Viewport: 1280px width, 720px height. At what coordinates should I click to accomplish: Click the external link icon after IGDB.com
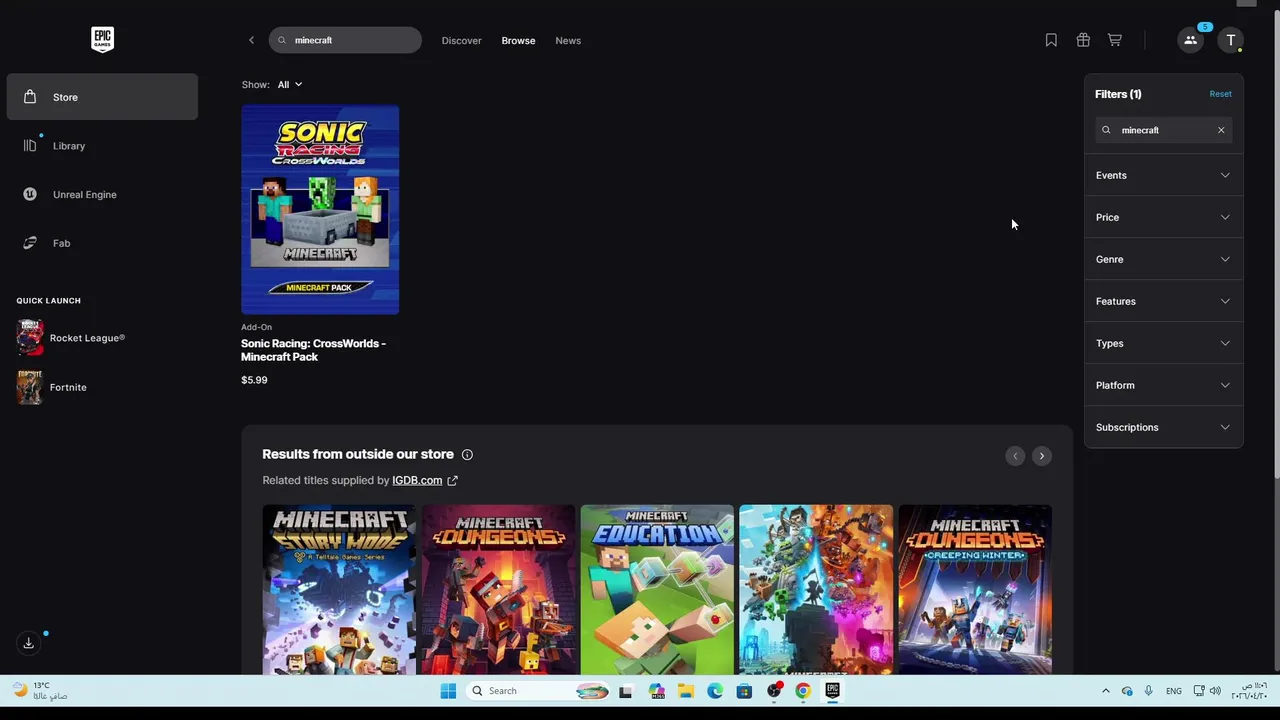coord(452,480)
